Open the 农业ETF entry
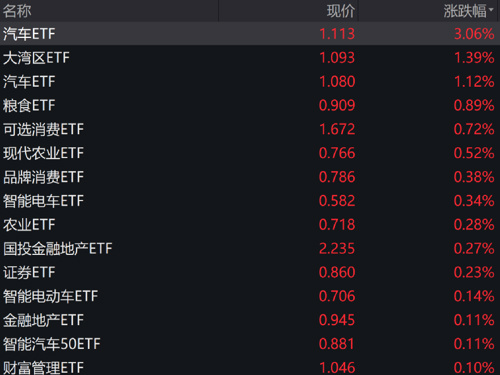This screenshot has width=500, height=375. tap(250, 225)
